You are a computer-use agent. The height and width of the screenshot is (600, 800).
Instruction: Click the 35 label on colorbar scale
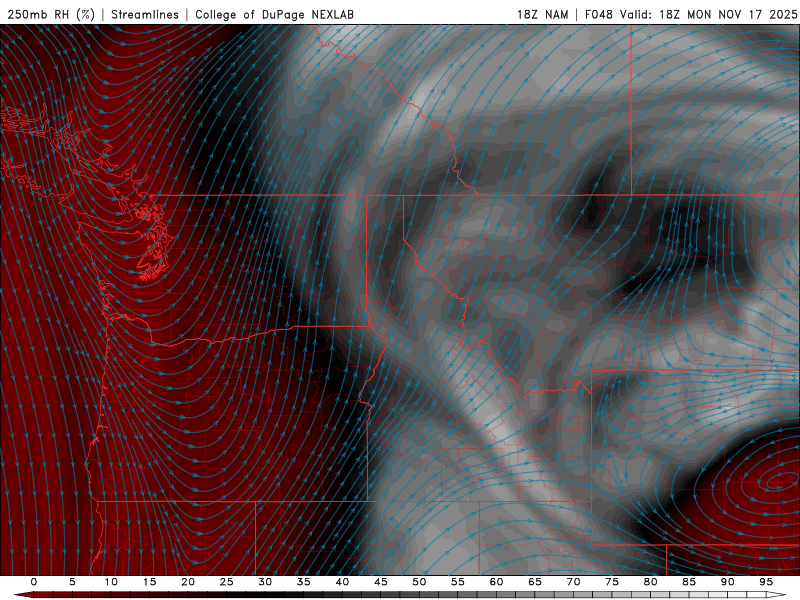tap(304, 582)
